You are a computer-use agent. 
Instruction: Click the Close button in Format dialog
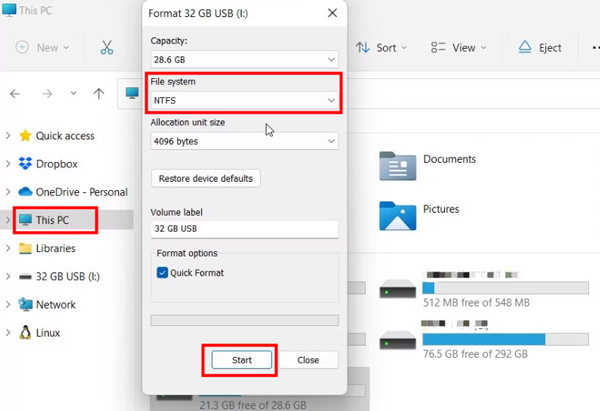[308, 360]
